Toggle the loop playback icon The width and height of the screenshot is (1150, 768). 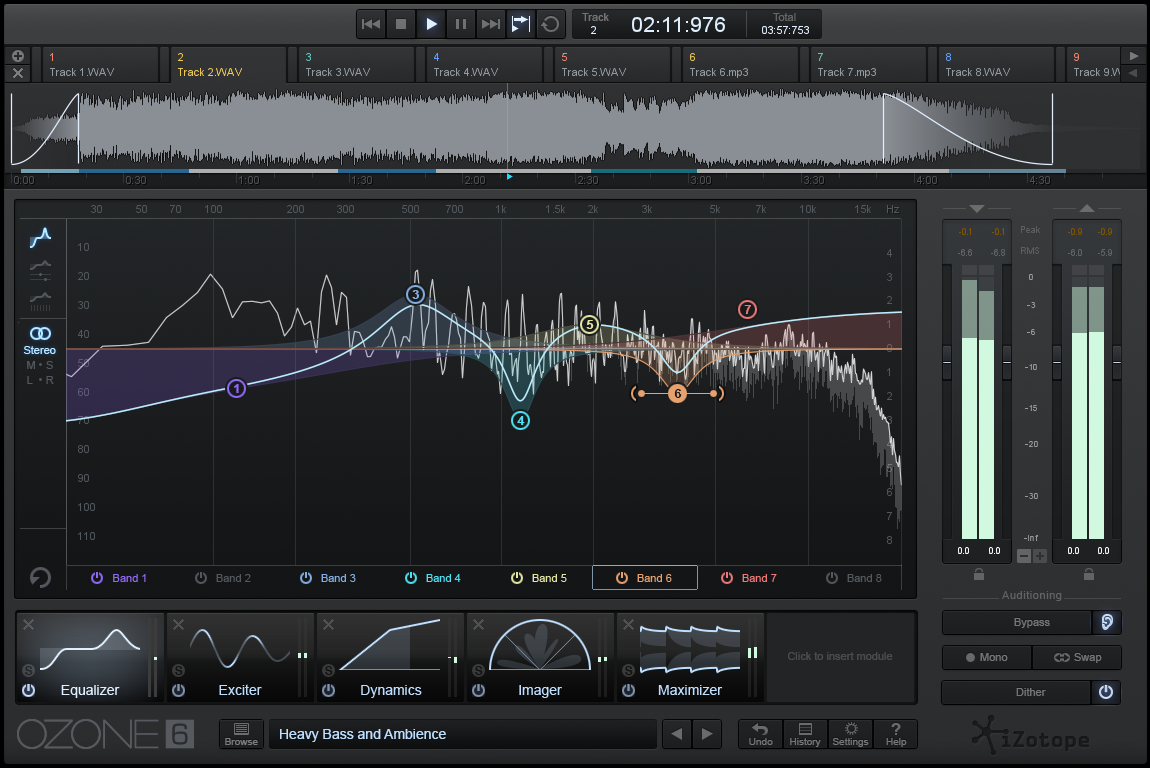tap(550, 24)
